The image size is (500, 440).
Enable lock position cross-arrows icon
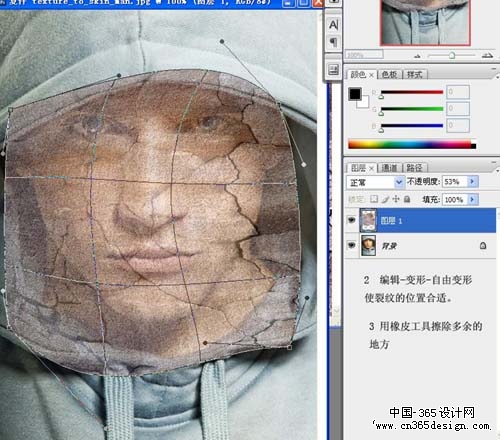396,199
